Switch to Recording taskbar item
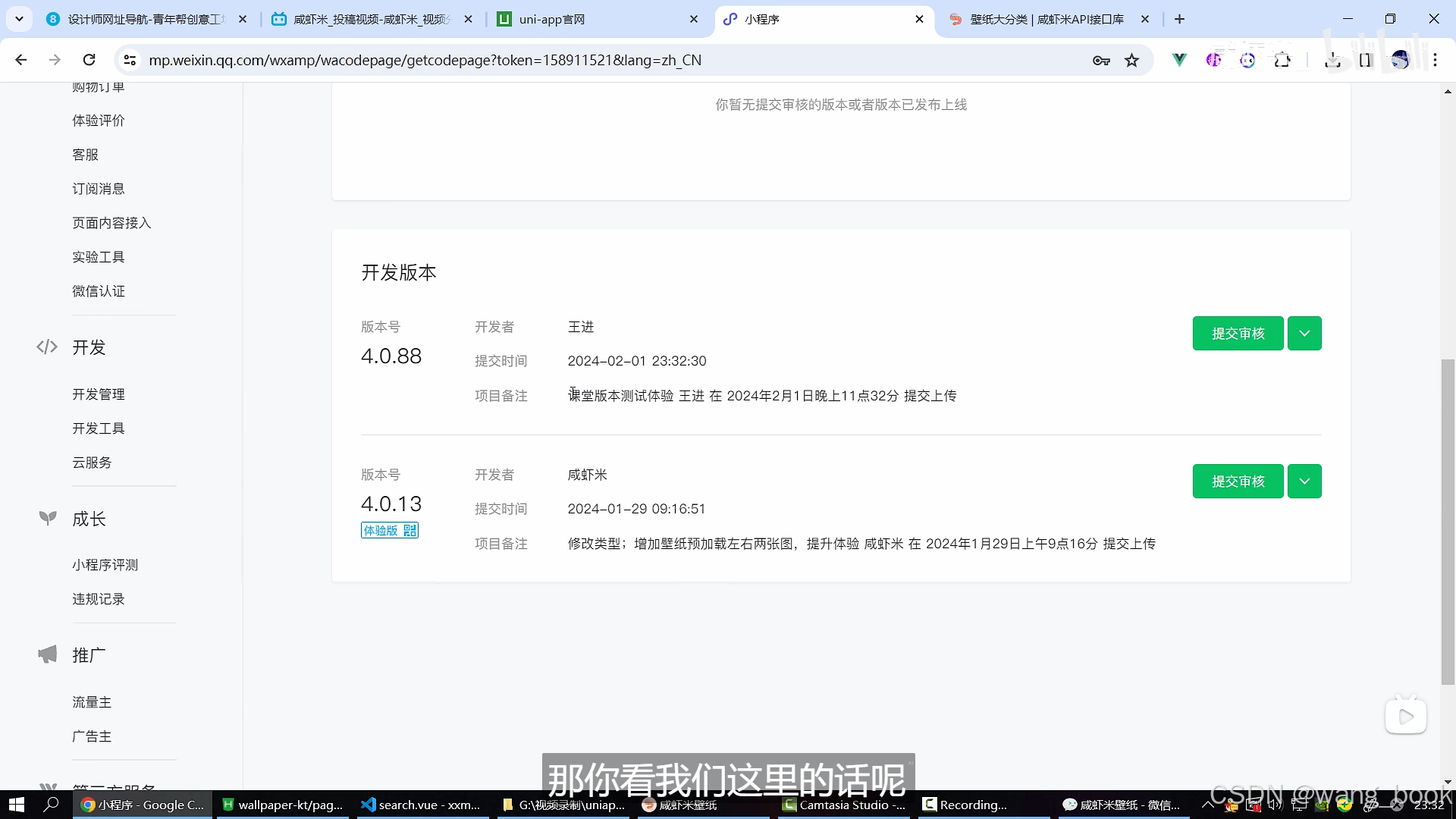Image resolution: width=1456 pixels, height=819 pixels. pyautogui.click(x=984, y=805)
